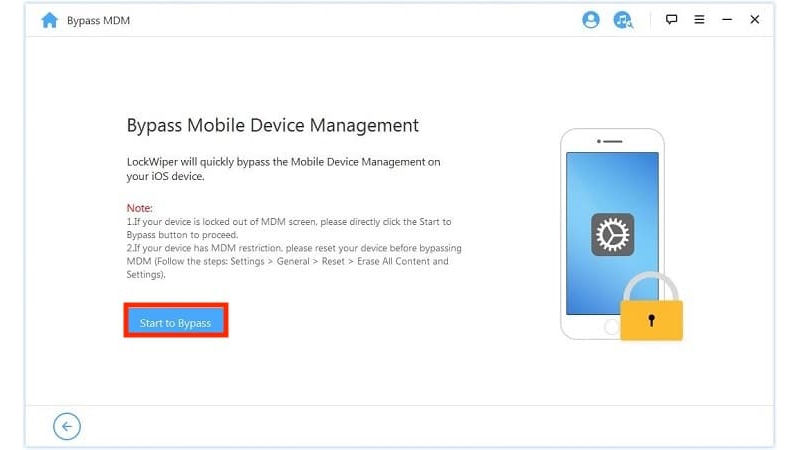Go to the Home screen icon
The height and width of the screenshot is (450, 800).
click(x=49, y=20)
